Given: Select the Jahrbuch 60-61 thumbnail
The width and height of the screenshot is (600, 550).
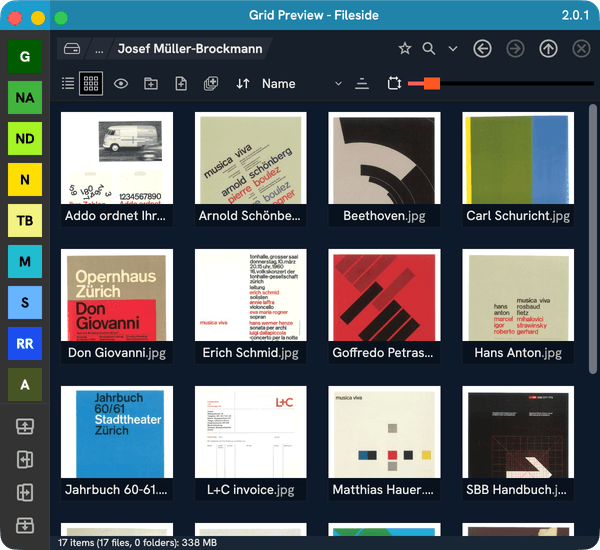Looking at the screenshot, I should (117, 432).
